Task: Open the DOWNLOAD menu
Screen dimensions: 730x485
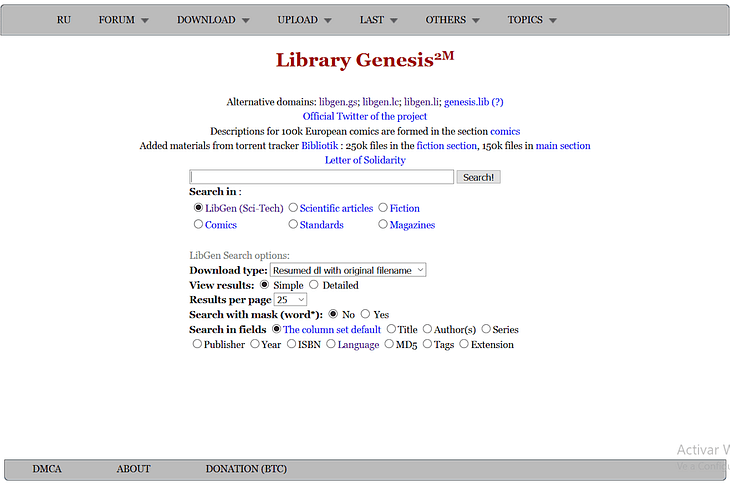Action: coord(213,20)
